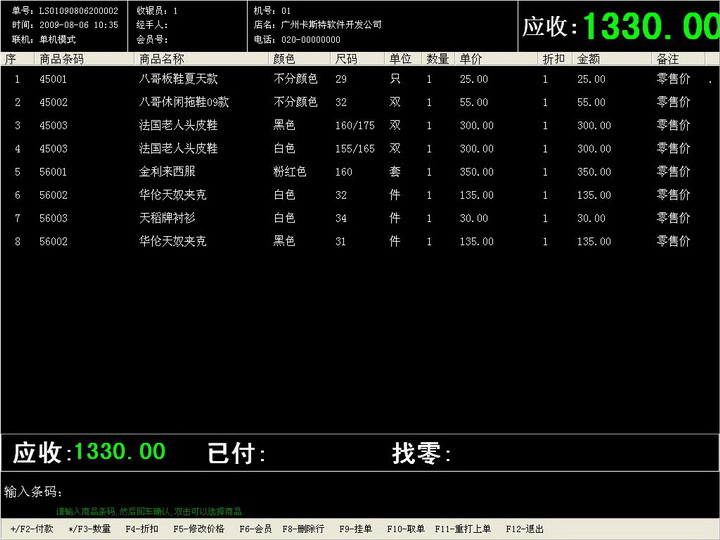Click the F4-折扣 discount shortcut
This screenshot has width=720, height=540.
142,529
